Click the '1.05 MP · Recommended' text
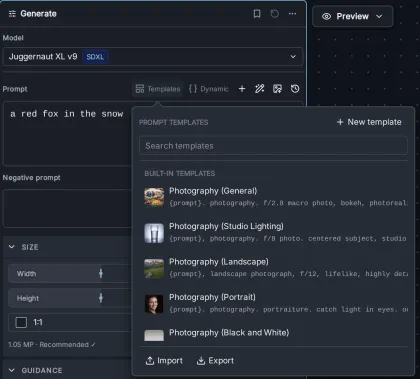This screenshot has width=420, height=379. pyautogui.click(x=49, y=344)
